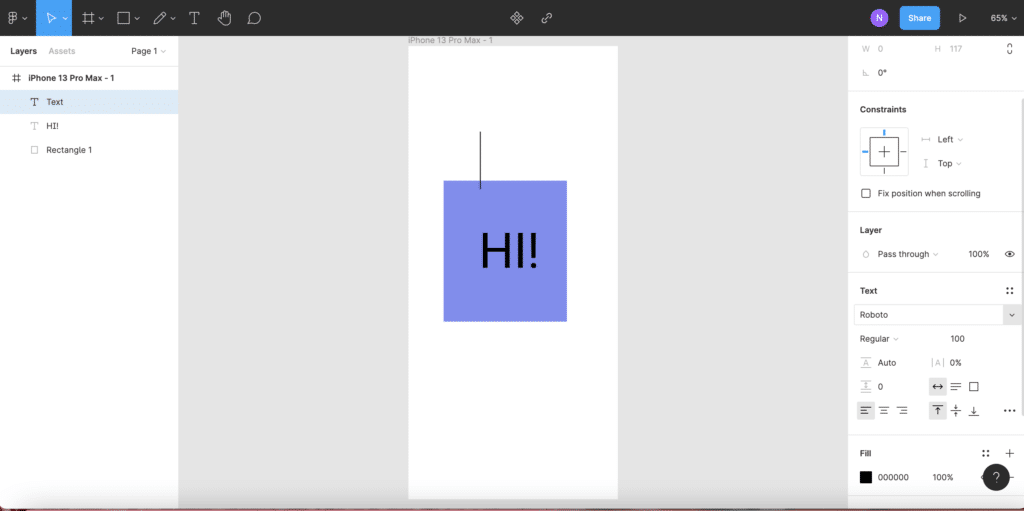
Task: Select the Text tool
Action: pos(194,18)
